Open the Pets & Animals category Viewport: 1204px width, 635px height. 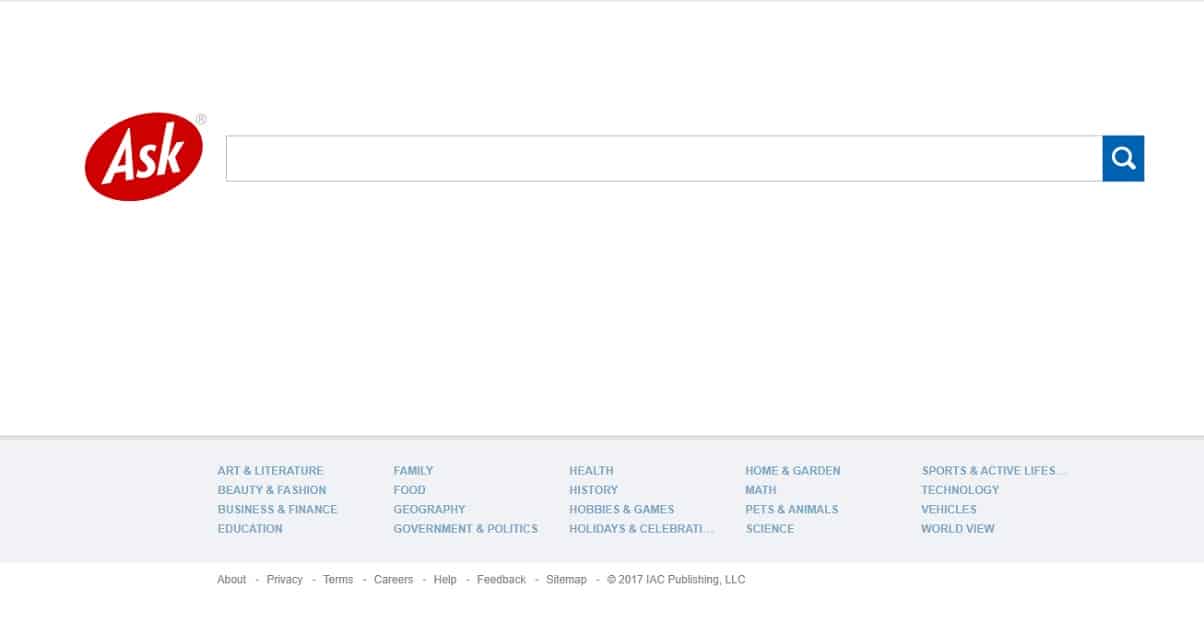tap(792, 509)
